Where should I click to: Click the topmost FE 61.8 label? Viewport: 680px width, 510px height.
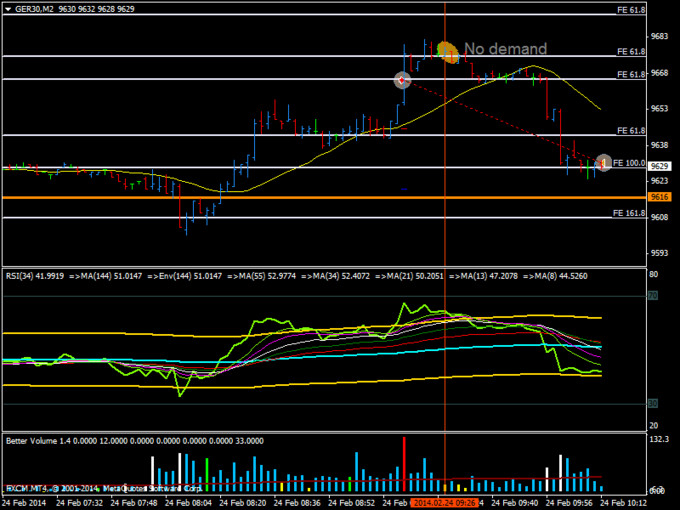[630, 9]
